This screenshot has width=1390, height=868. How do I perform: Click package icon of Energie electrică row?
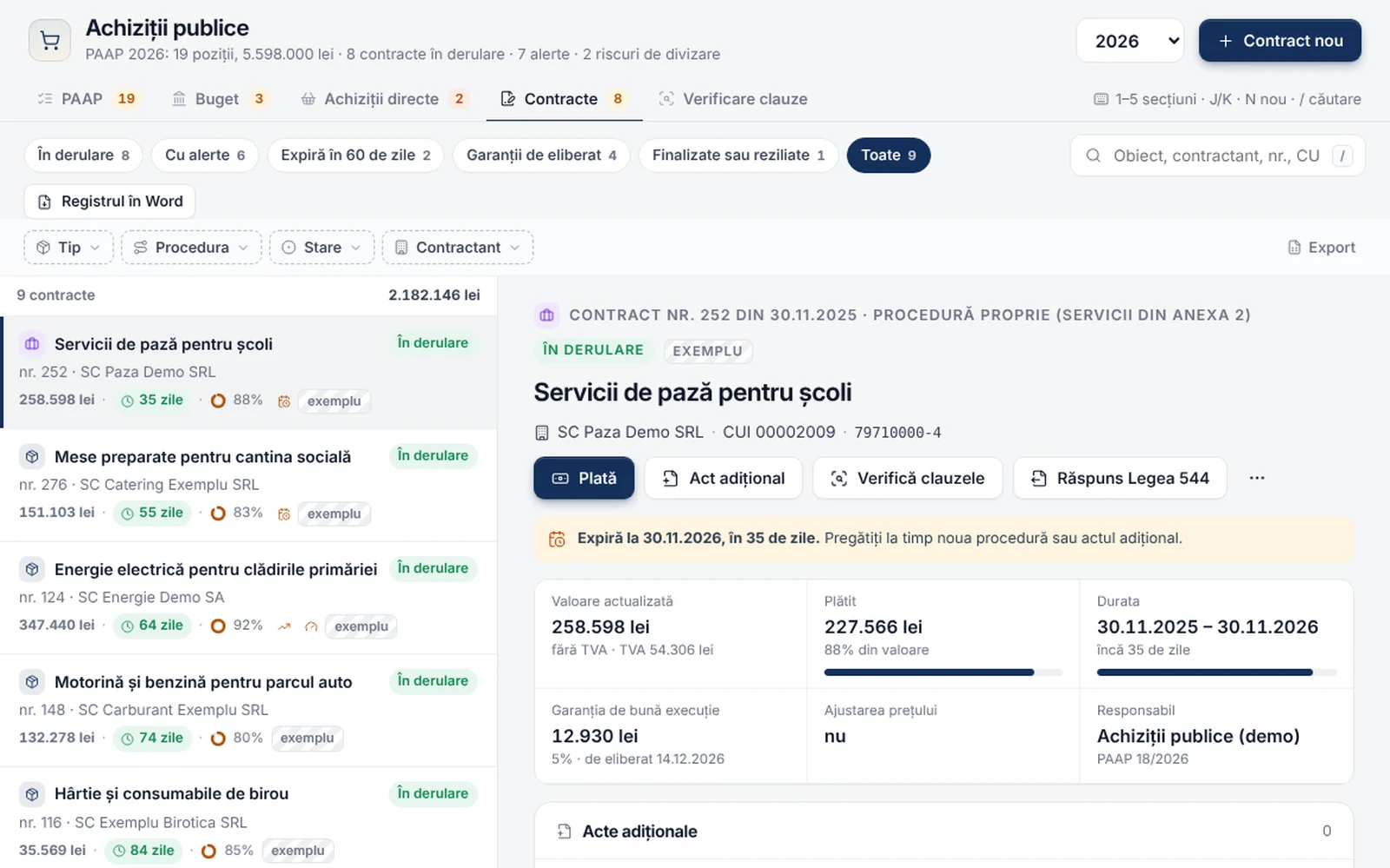tap(32, 569)
